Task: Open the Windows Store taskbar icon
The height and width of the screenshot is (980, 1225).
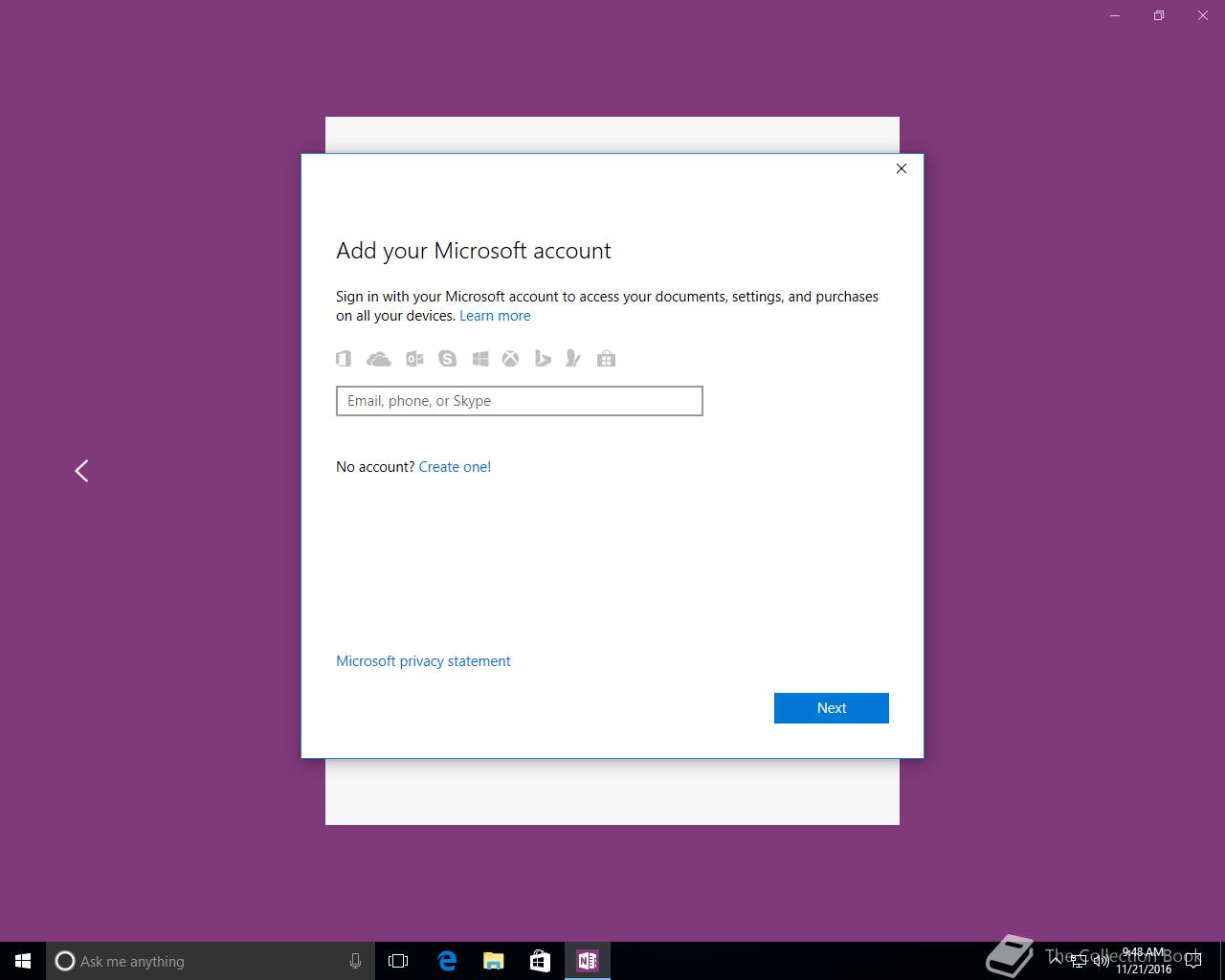Action: click(x=541, y=961)
